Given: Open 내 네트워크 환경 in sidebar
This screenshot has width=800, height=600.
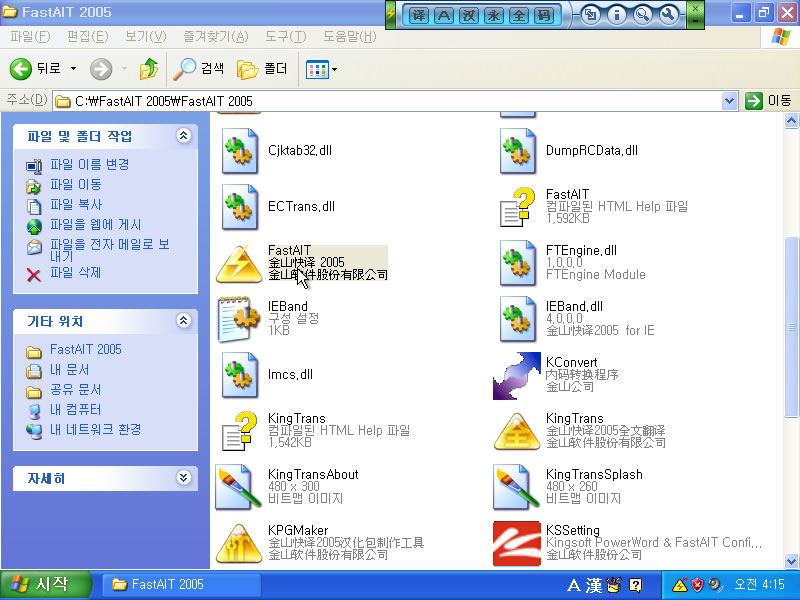Looking at the screenshot, I should (95, 429).
